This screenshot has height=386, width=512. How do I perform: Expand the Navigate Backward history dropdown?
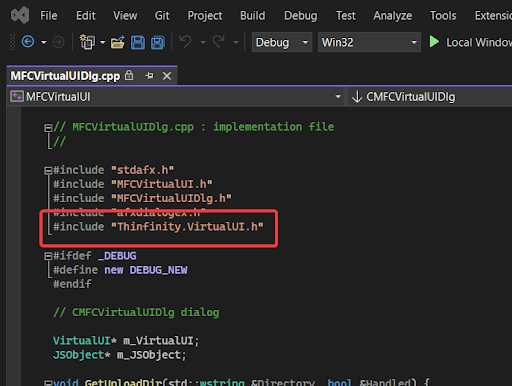pos(44,42)
